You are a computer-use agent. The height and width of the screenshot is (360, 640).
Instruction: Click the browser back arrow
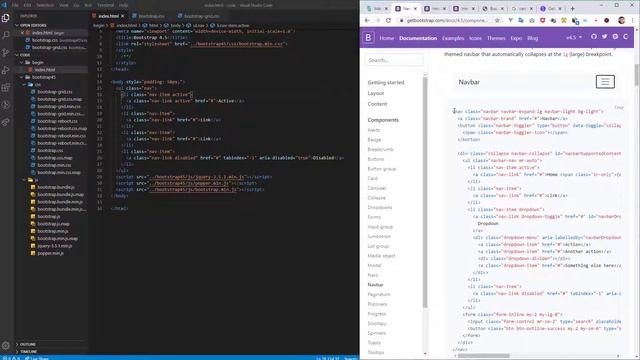[x=367, y=20]
